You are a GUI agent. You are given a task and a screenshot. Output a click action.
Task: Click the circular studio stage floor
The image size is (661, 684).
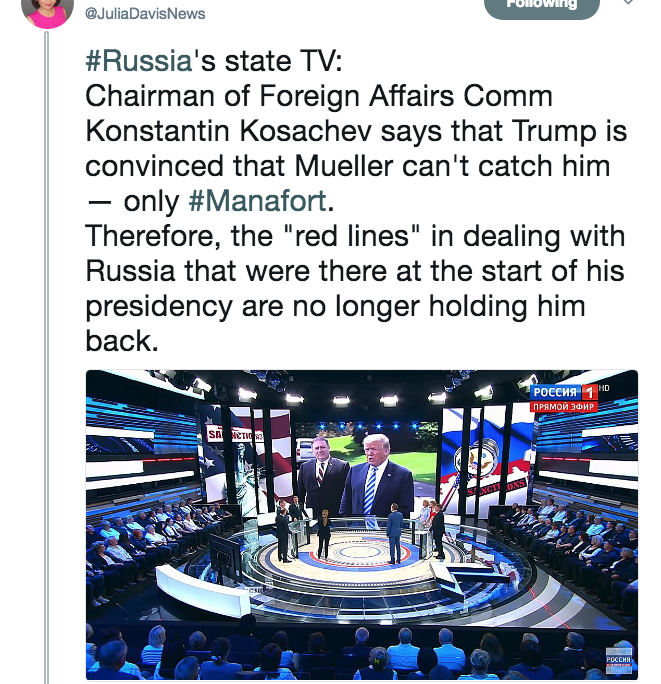tap(354, 554)
